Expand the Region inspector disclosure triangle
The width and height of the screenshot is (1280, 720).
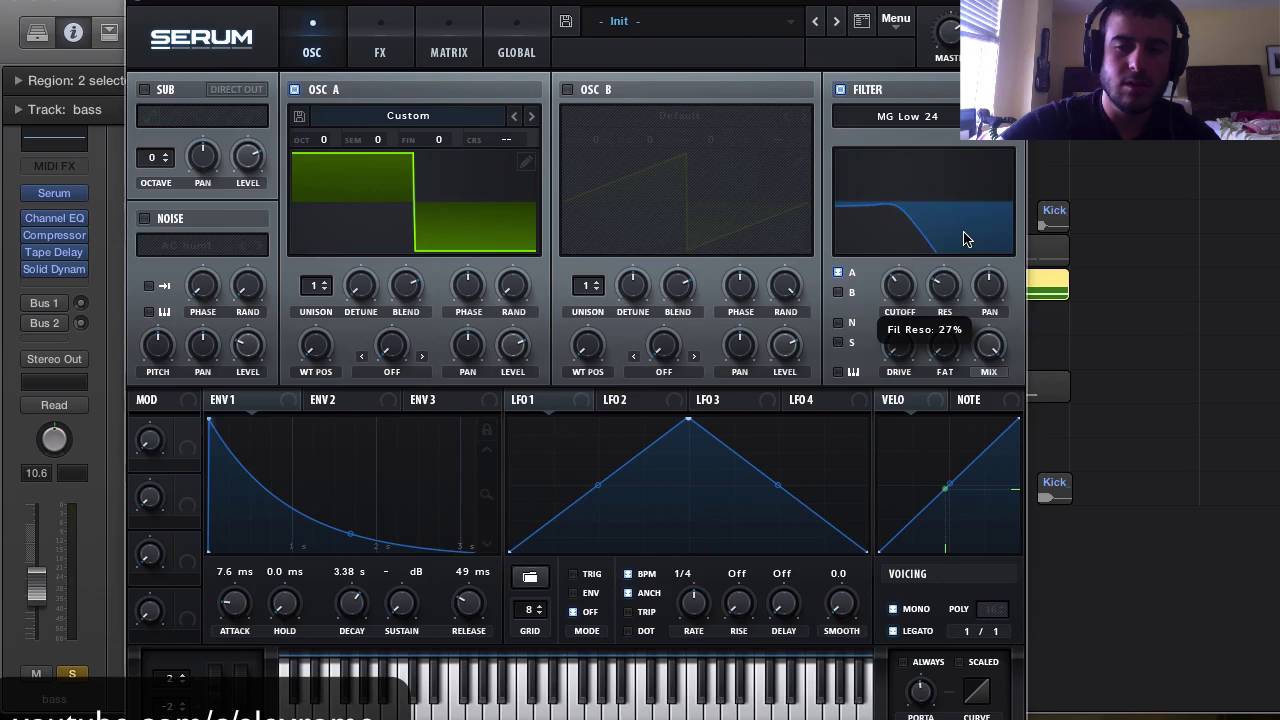[18, 81]
